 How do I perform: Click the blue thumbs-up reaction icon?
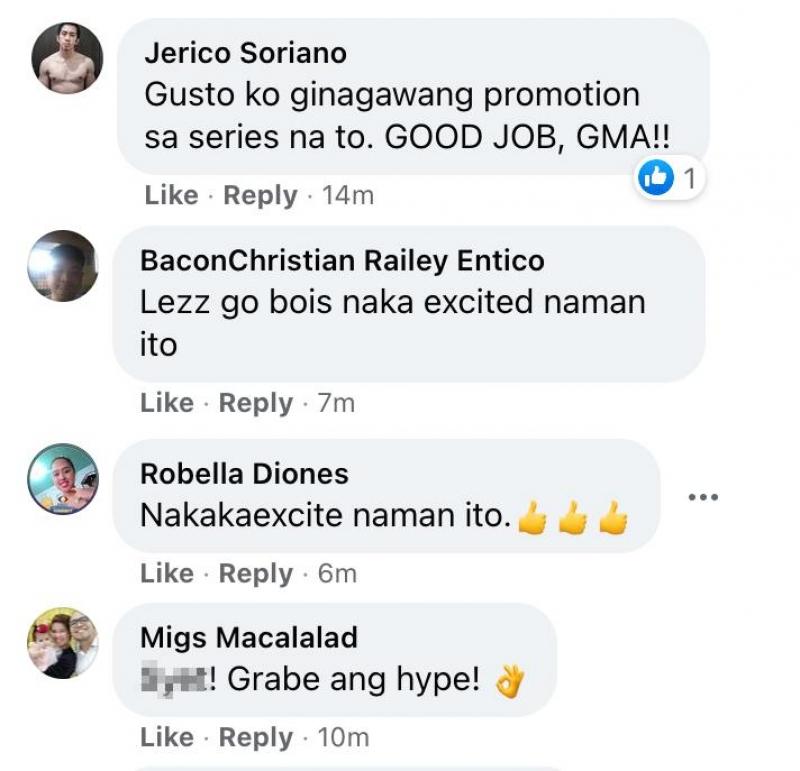656,178
